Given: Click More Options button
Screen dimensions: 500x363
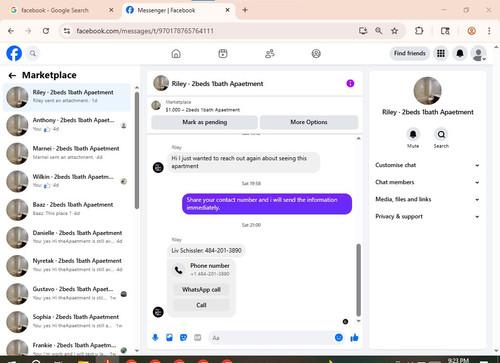Looking at the screenshot, I should tap(309, 122).
